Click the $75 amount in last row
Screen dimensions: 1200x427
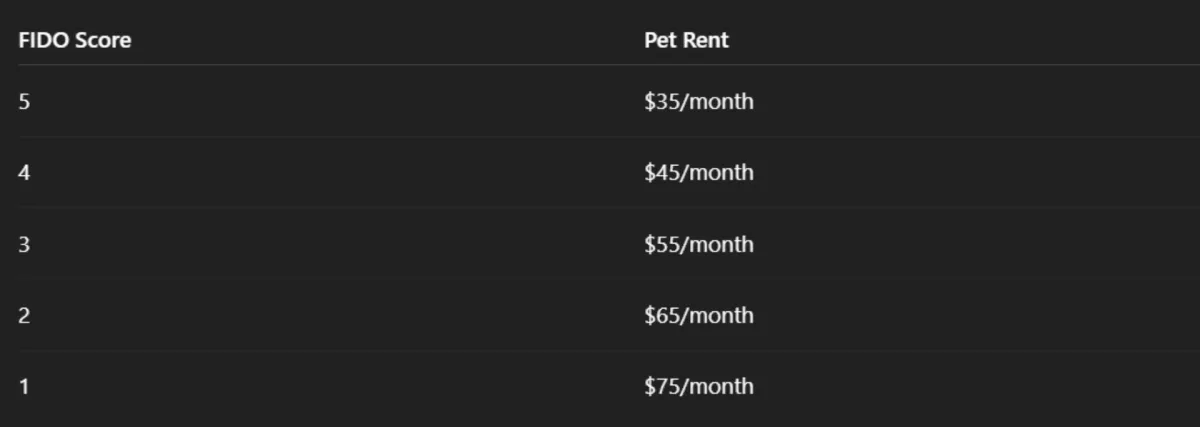point(661,386)
